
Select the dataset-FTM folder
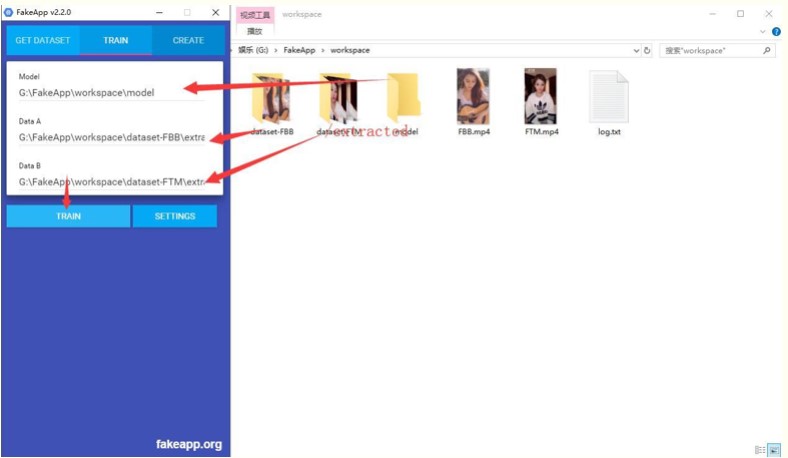point(339,104)
